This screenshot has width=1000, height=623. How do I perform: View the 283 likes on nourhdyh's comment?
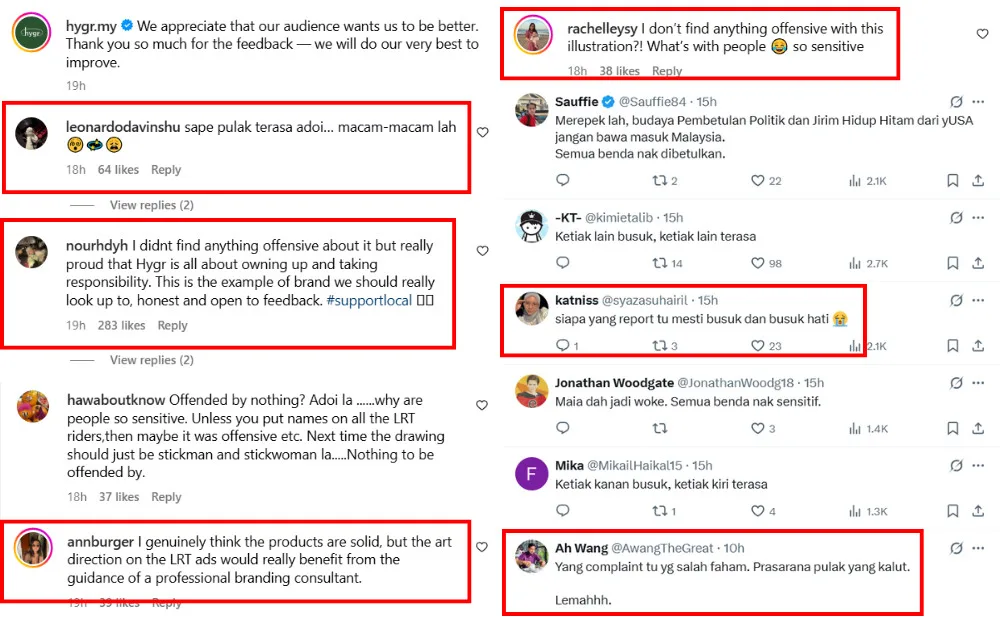click(120, 325)
